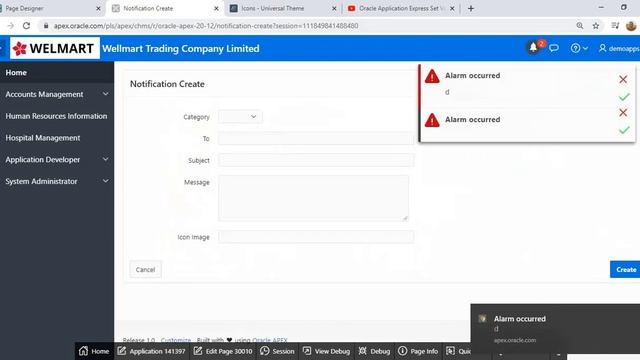Click the Subject input field
Screen dimensions: 640x360
click(x=316, y=160)
